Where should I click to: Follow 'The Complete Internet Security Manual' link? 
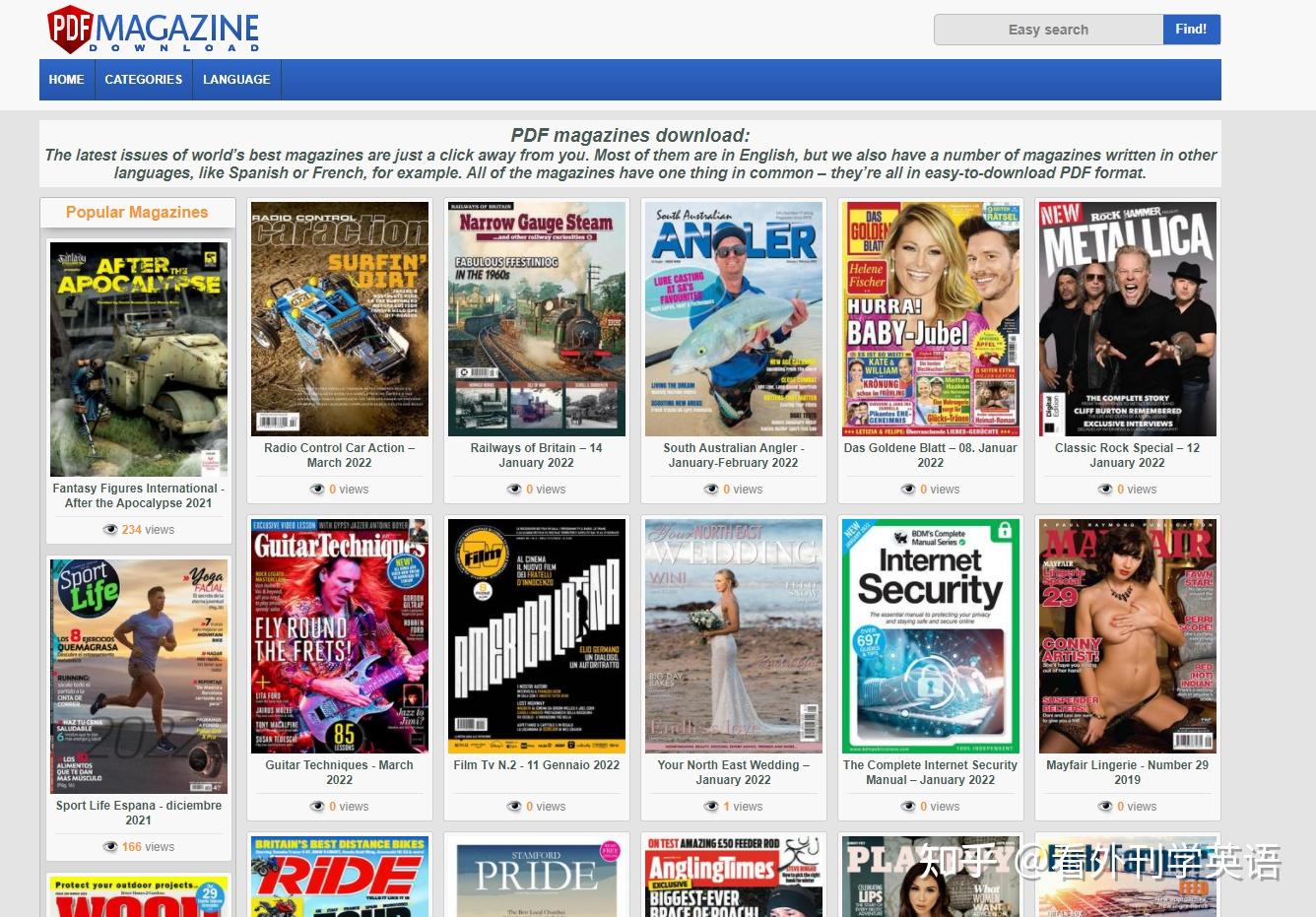point(931,772)
